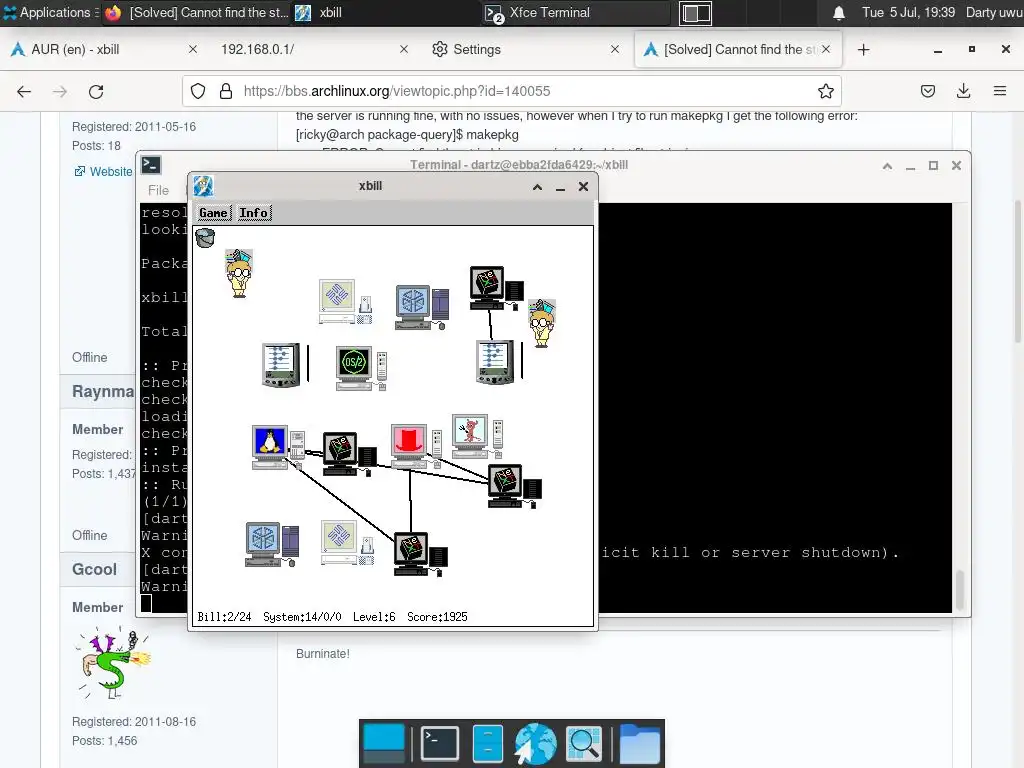Switch to the 192.168.0.1/ tab
This screenshot has width=1024, height=768.
[316, 50]
